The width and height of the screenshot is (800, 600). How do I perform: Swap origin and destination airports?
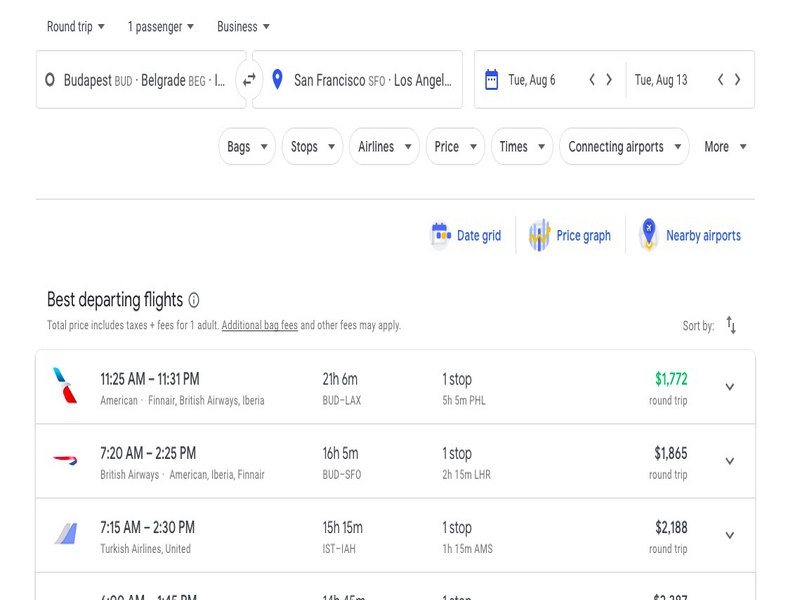tap(249, 80)
